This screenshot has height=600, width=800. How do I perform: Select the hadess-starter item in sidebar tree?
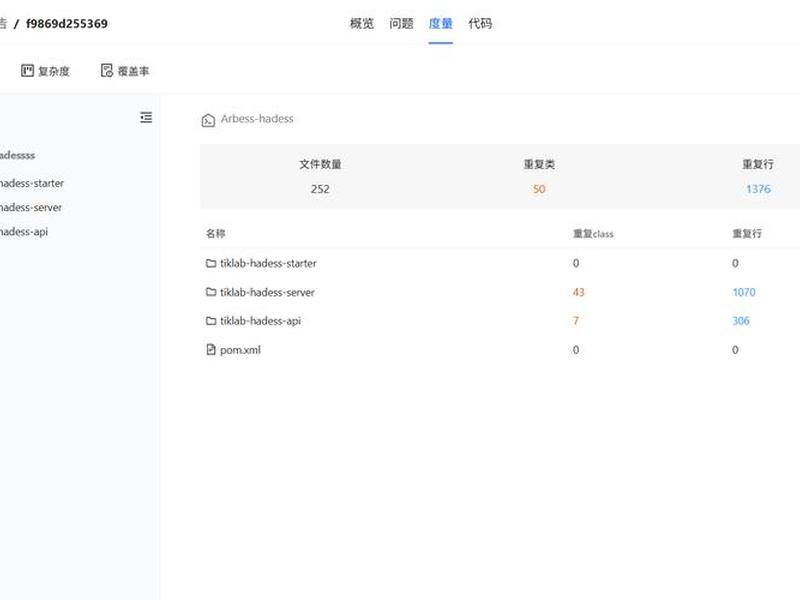pos(32,183)
